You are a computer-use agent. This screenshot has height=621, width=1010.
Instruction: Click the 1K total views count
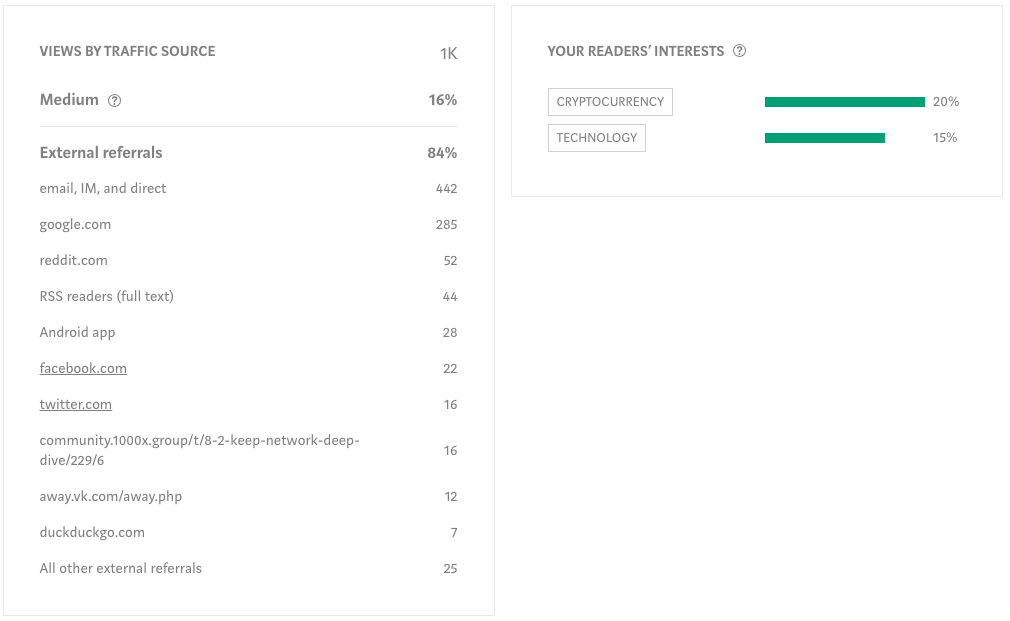click(x=448, y=53)
